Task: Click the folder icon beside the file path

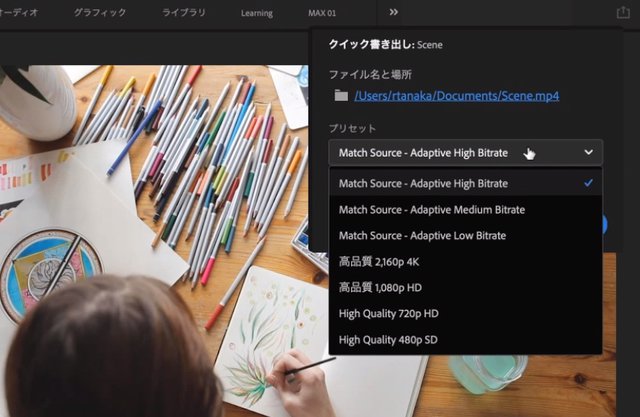Action: click(341, 96)
